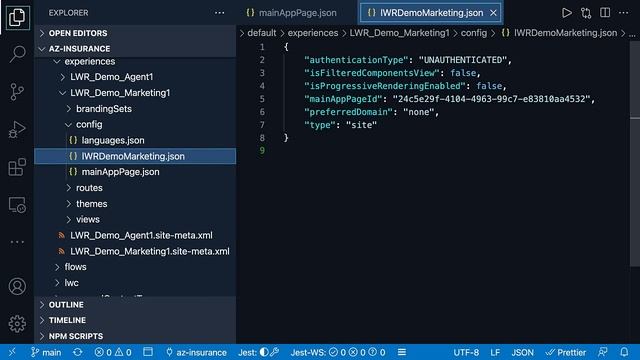Click the 'experiences' breadcrumb
The image size is (640, 360).
[313, 33]
